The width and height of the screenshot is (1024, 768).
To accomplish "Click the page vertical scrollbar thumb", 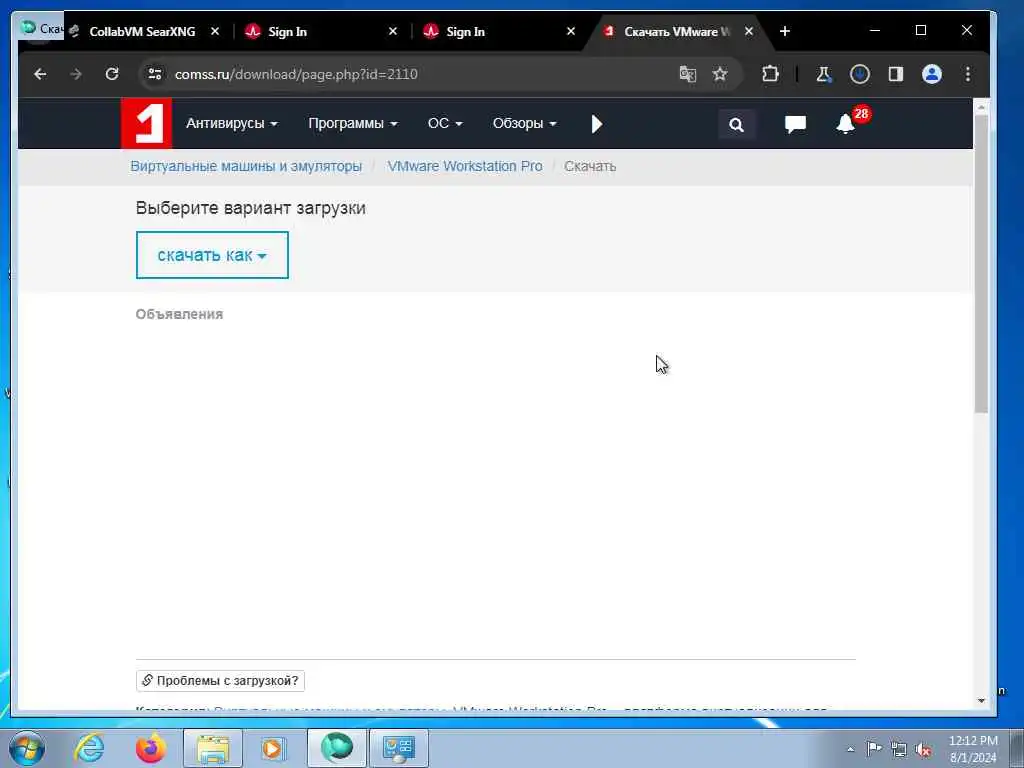I will (x=981, y=263).
